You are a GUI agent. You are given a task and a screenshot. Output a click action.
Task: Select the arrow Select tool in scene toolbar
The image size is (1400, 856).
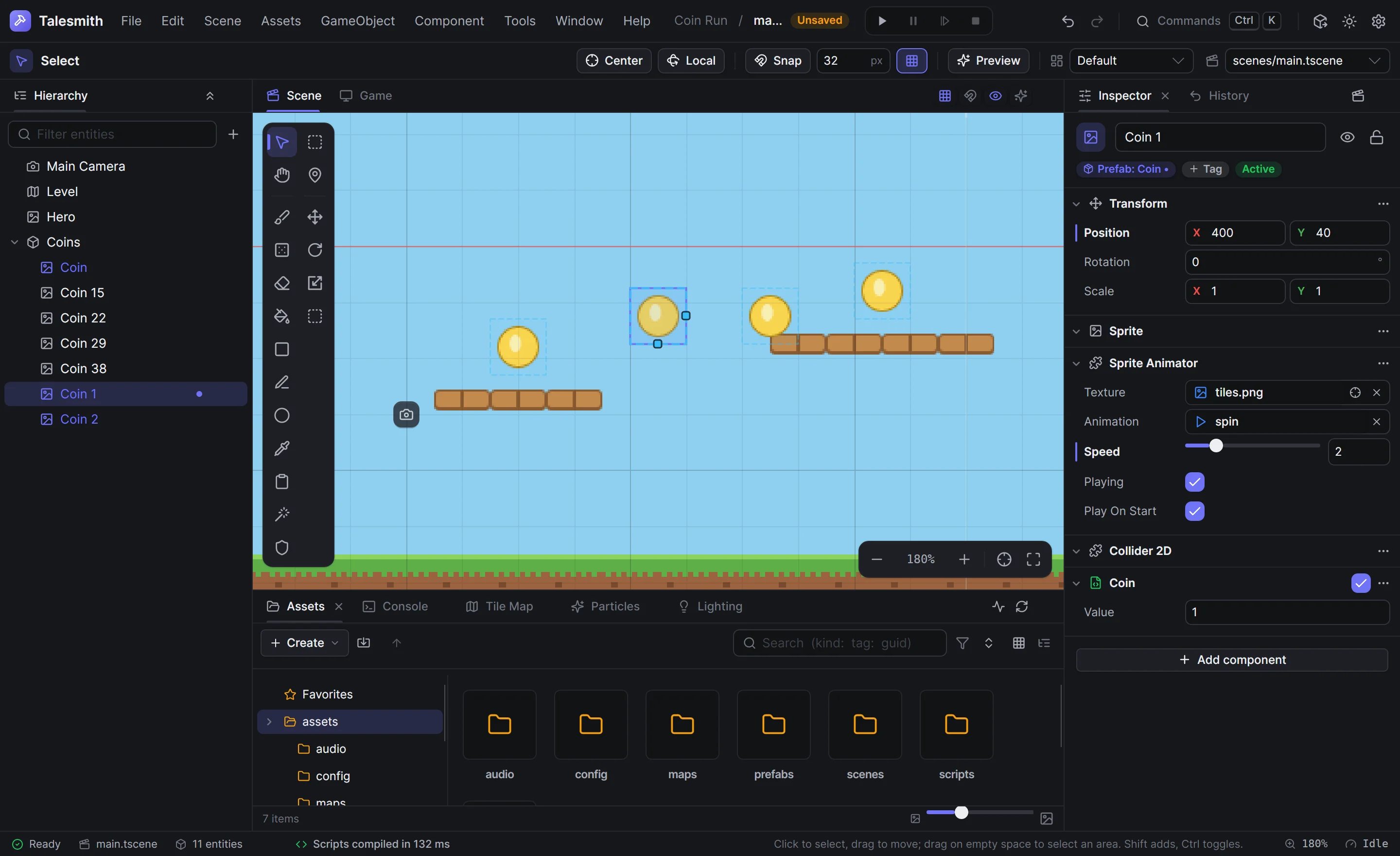[282, 142]
